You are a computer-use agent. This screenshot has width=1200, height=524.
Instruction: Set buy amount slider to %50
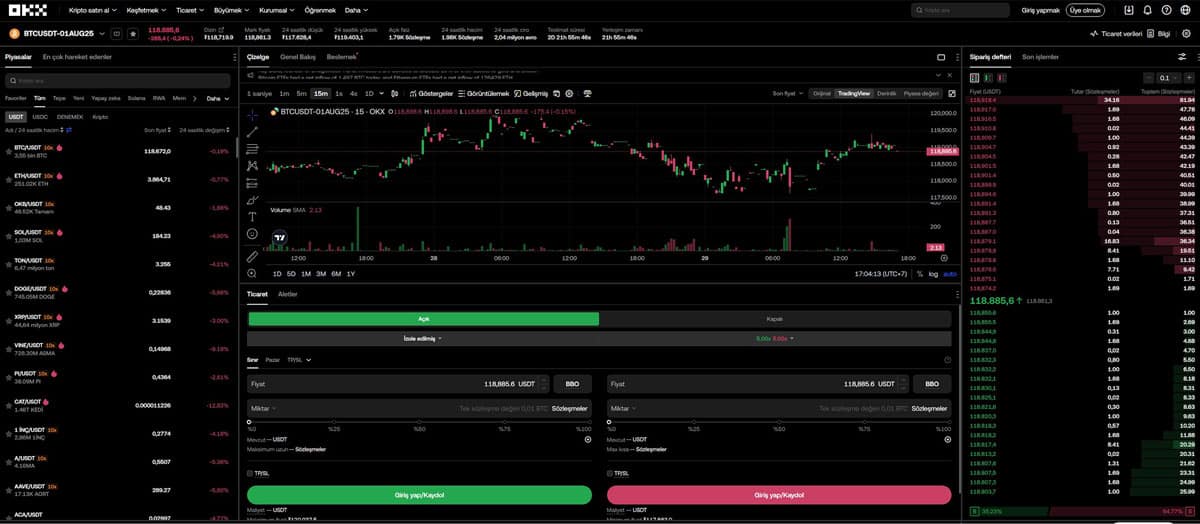[x=420, y=422]
